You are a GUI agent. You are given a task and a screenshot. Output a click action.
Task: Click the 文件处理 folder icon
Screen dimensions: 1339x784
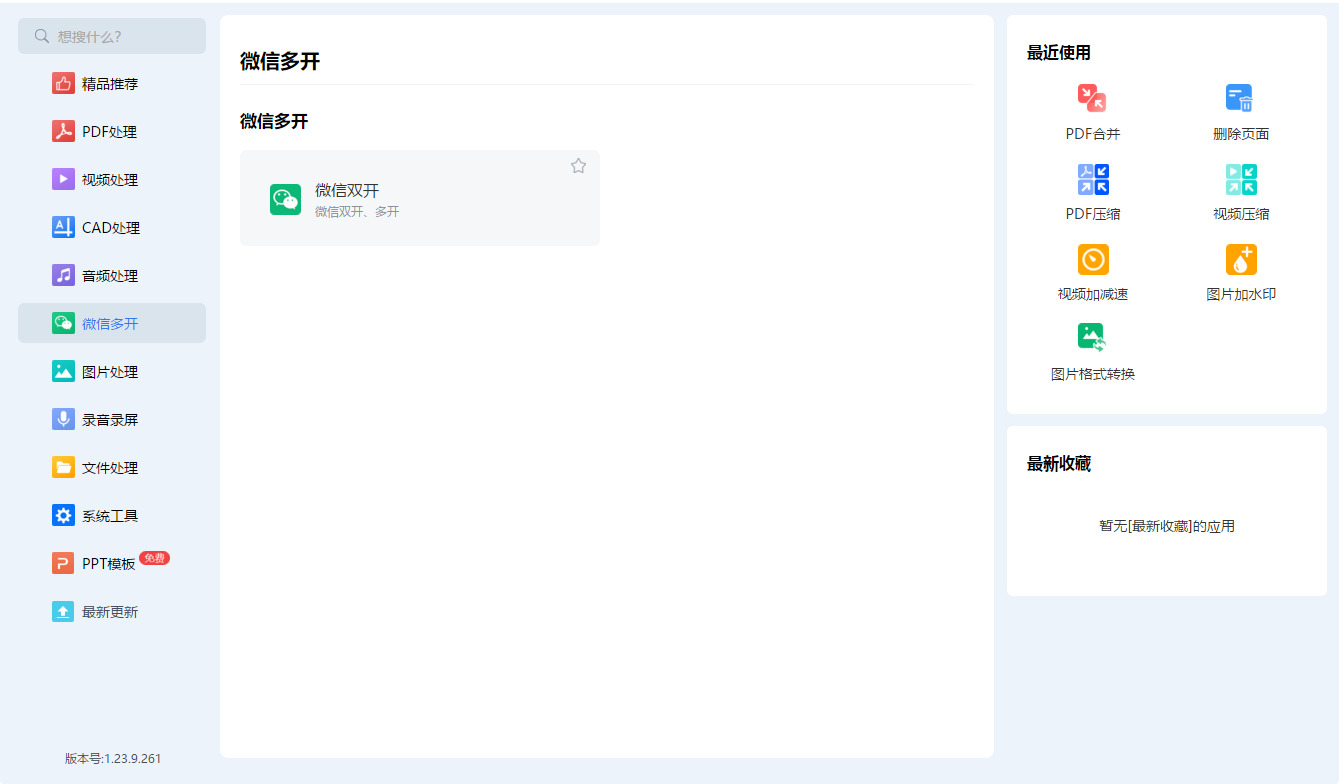click(x=63, y=468)
